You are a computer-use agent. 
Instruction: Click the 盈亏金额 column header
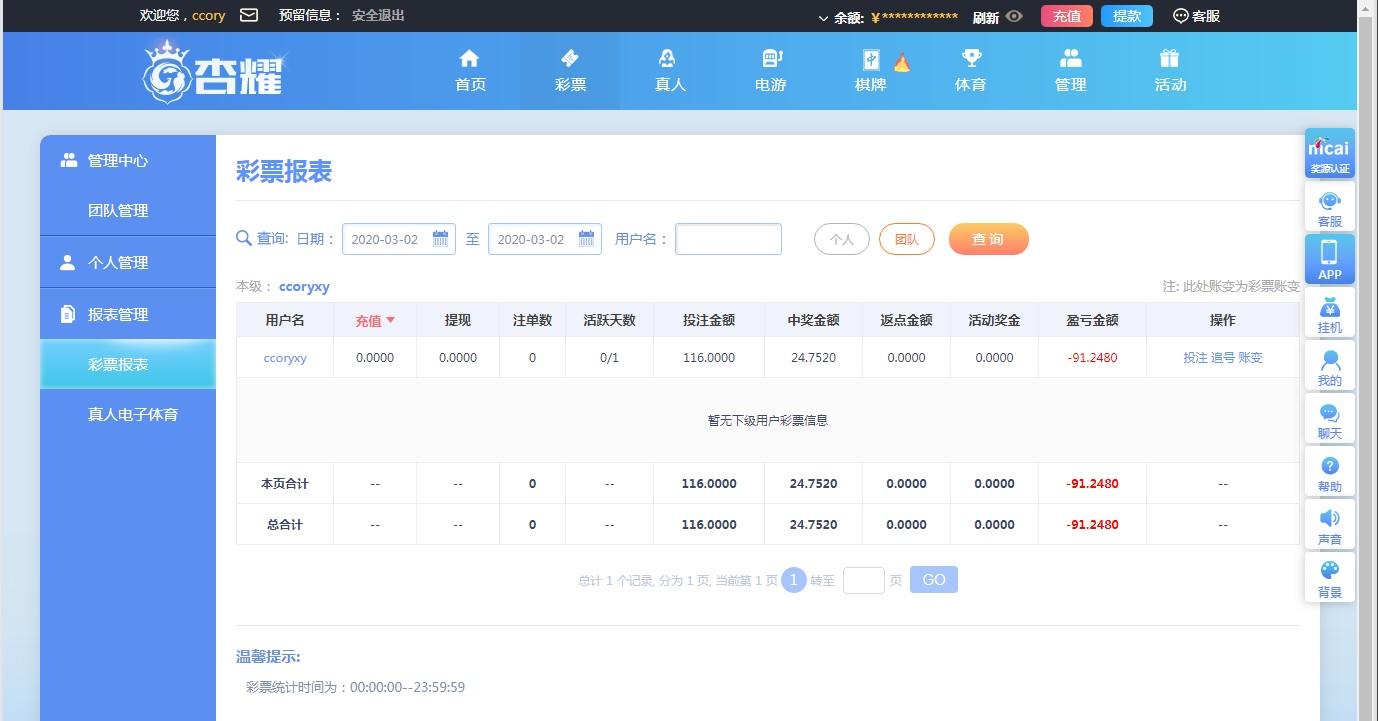pos(1092,320)
